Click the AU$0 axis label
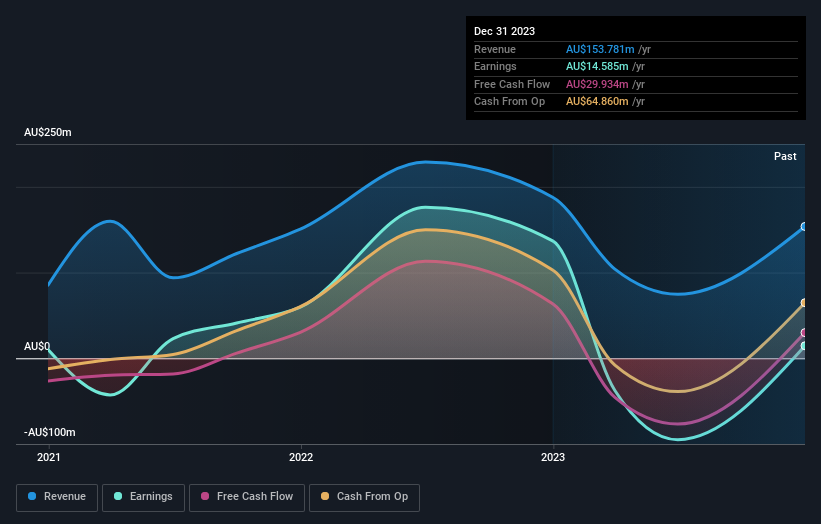Screen dimensions: 821x524 pos(37,347)
